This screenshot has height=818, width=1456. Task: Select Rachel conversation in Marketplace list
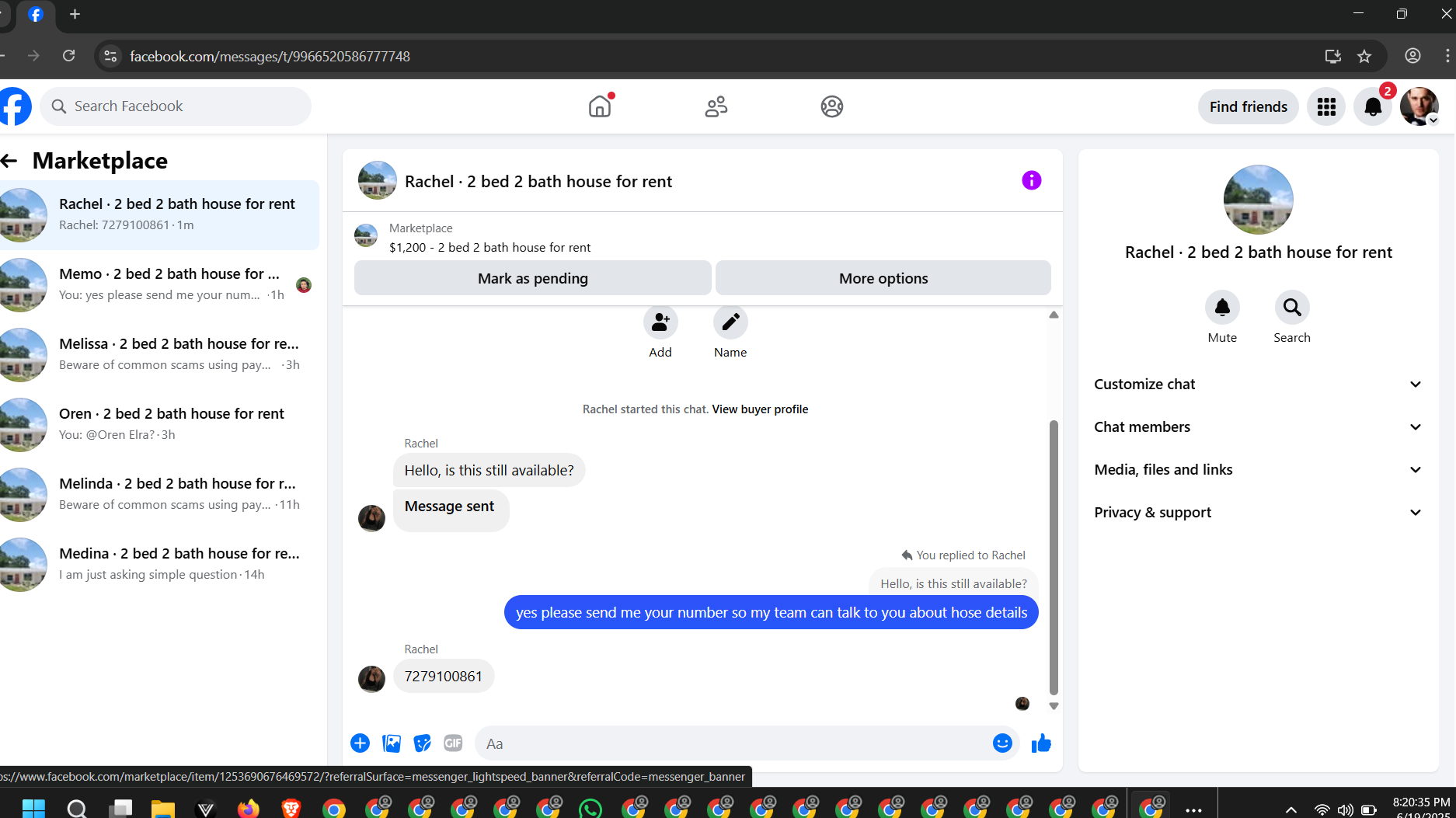(159, 215)
